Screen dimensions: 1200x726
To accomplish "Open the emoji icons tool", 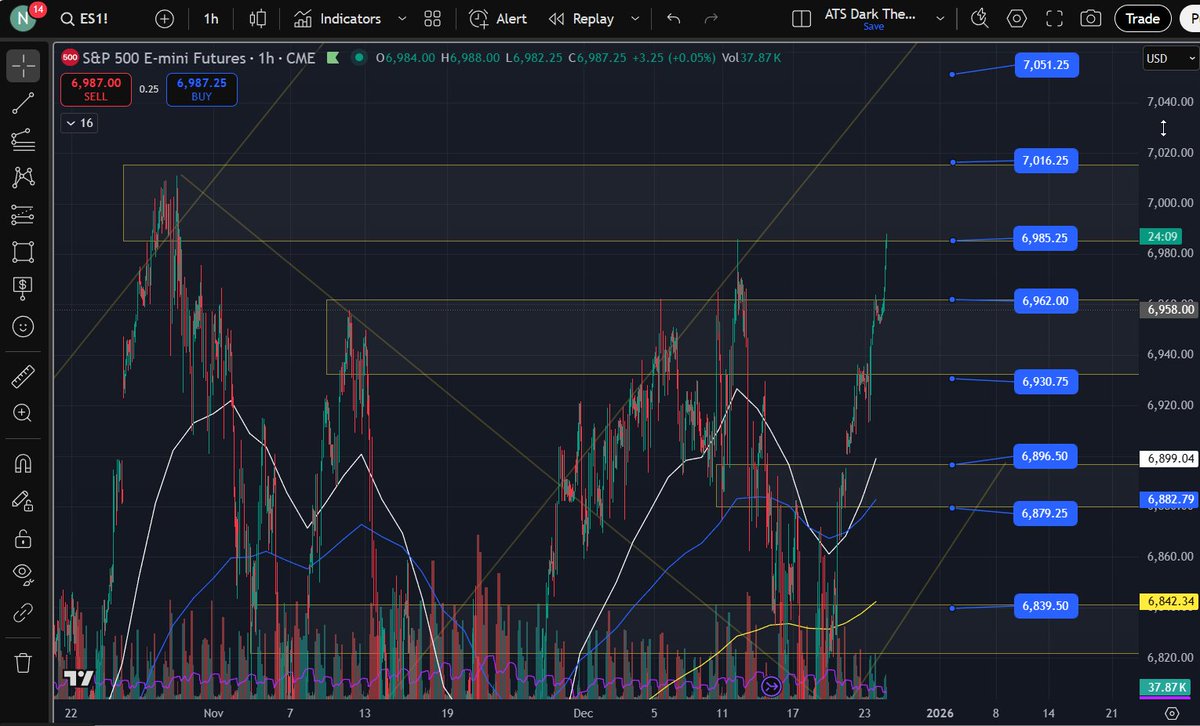I will pos(24,326).
